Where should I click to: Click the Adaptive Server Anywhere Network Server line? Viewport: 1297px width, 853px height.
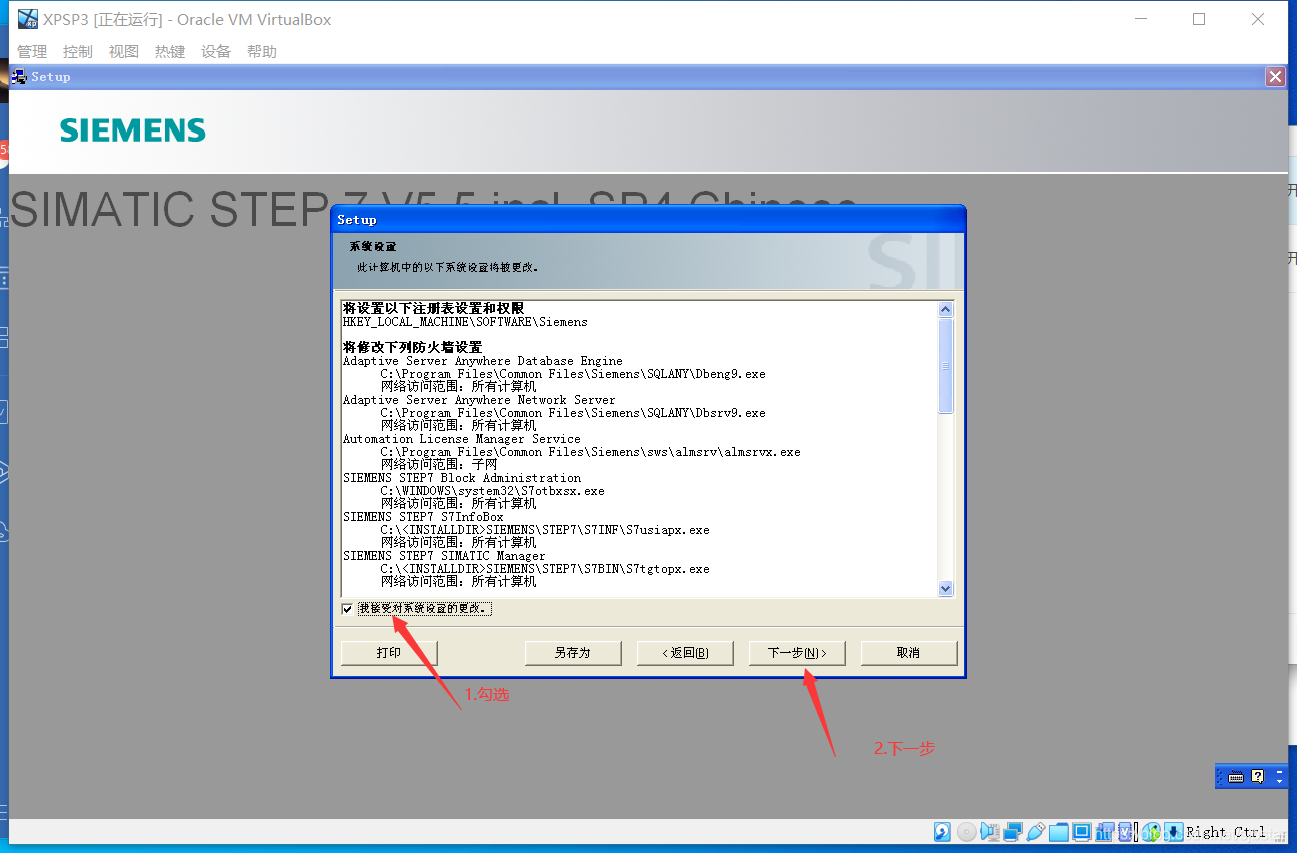pos(479,400)
